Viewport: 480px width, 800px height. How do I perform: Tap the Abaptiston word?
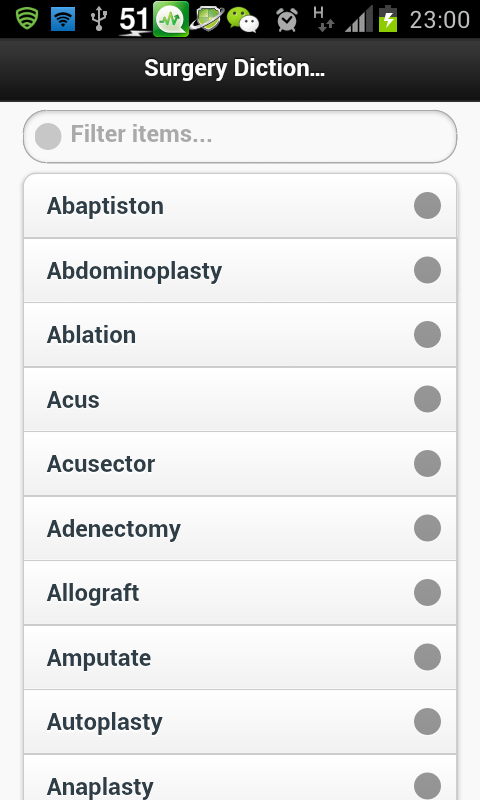105,206
